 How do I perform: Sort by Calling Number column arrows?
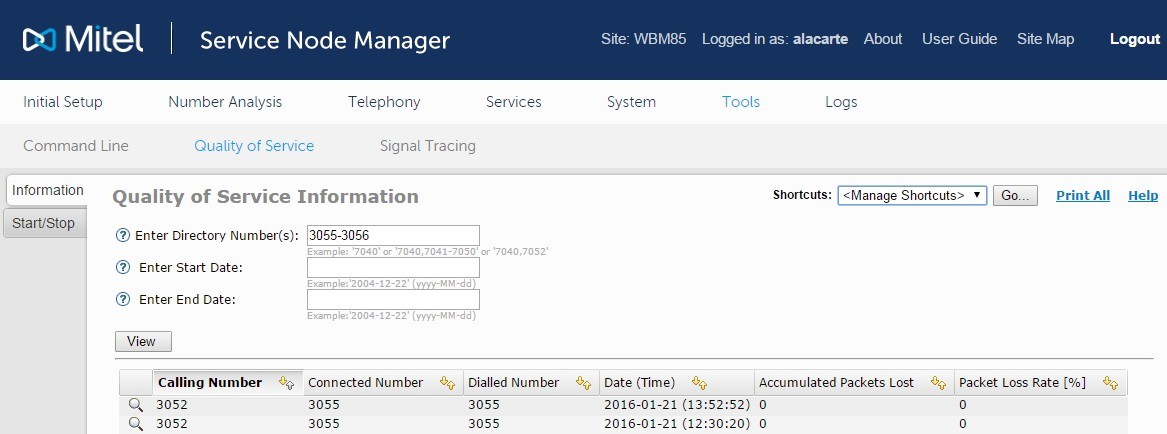pyautogui.click(x=287, y=383)
